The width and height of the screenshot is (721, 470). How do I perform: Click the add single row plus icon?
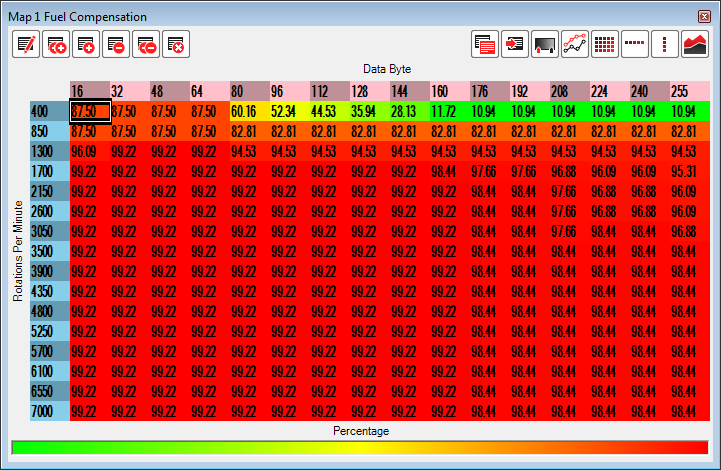coord(86,44)
